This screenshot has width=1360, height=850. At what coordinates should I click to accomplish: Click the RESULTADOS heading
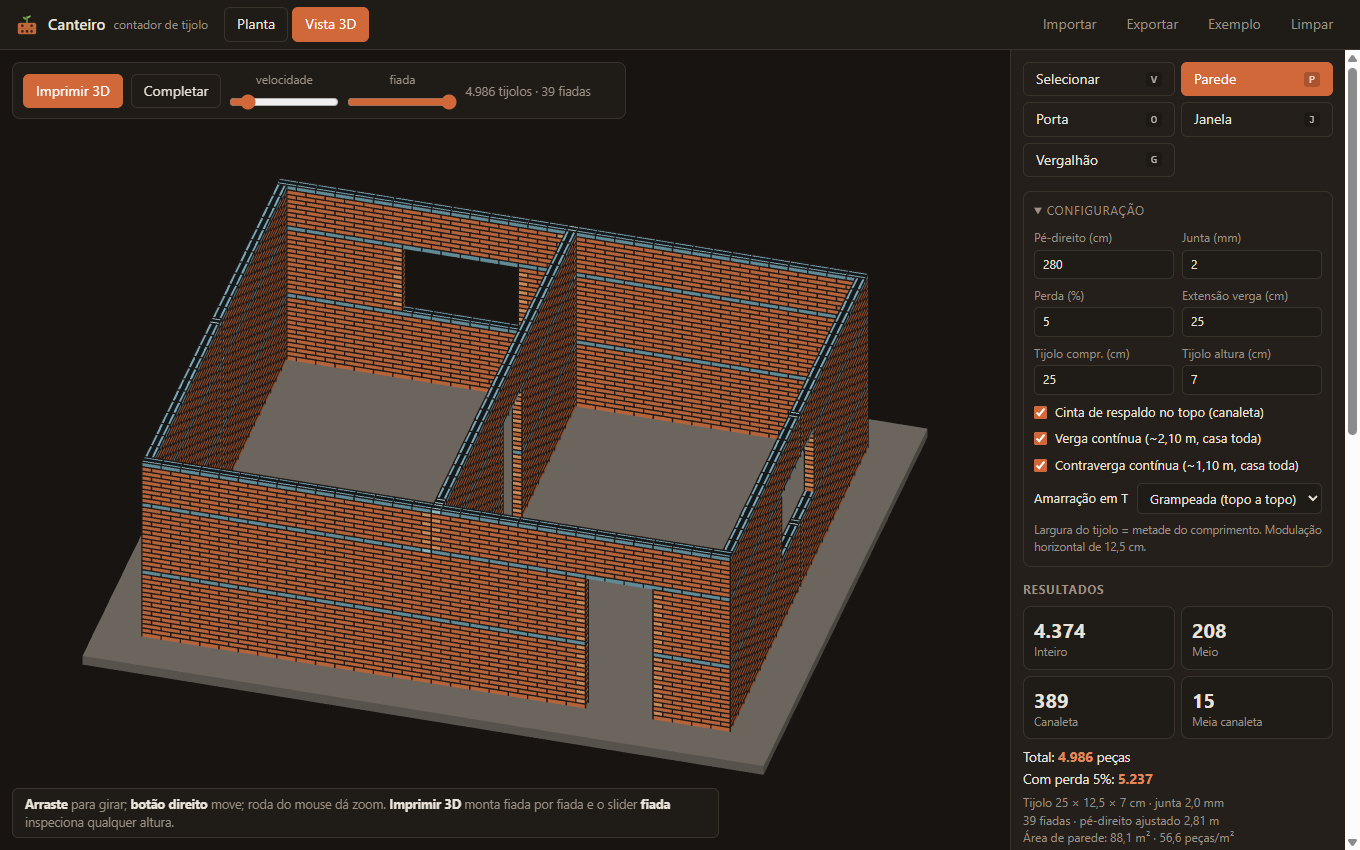(1062, 590)
